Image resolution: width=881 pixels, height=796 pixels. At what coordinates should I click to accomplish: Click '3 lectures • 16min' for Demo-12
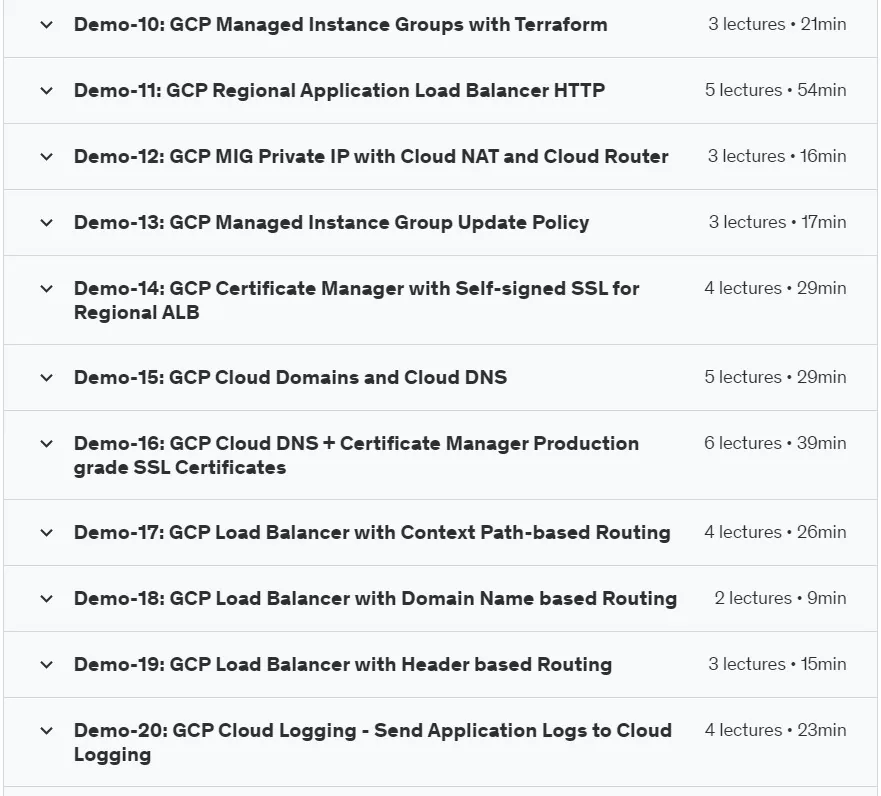pyautogui.click(x=777, y=156)
